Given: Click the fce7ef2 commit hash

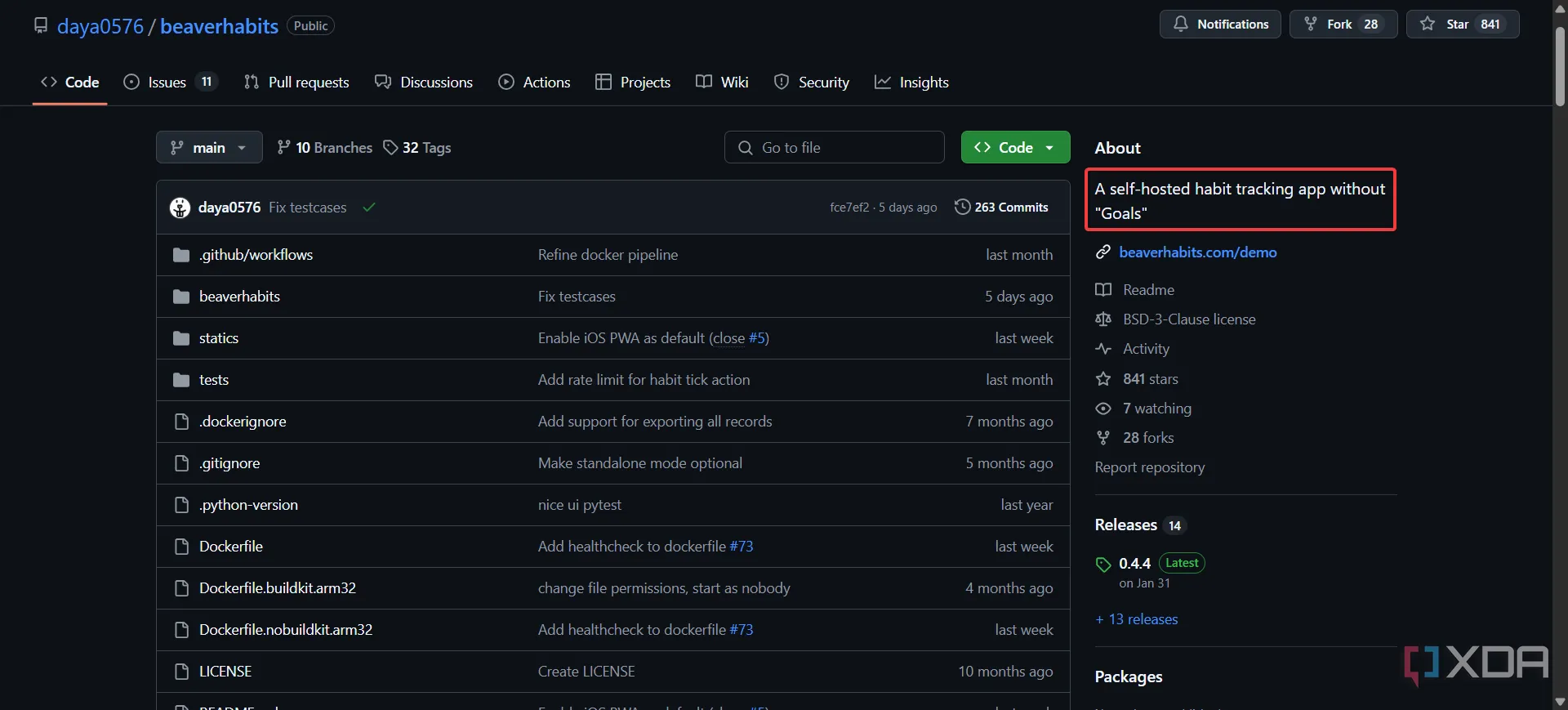Looking at the screenshot, I should (849, 208).
